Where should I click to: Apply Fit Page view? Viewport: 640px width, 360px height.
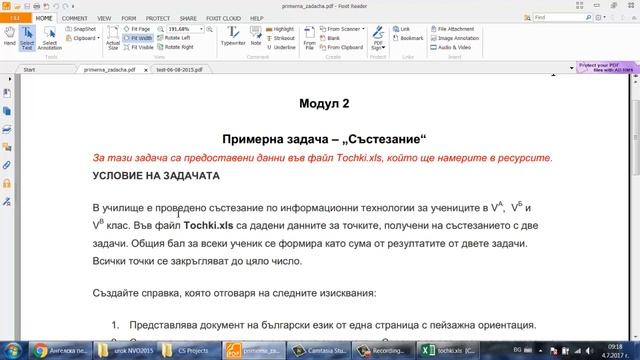coord(137,29)
